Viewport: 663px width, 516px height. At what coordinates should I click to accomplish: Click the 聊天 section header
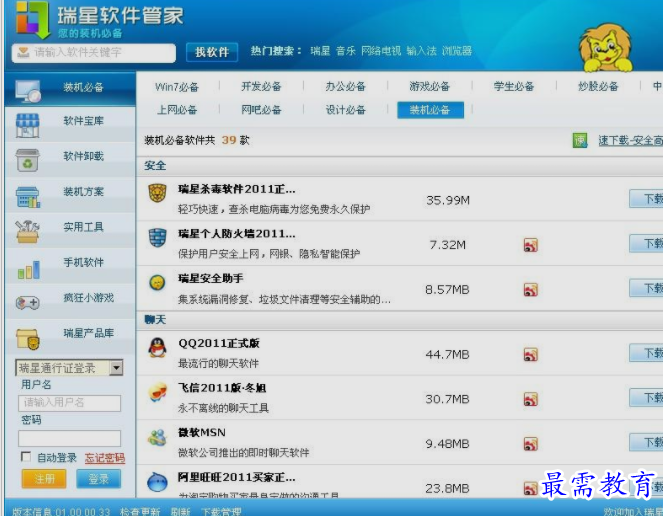click(155, 320)
